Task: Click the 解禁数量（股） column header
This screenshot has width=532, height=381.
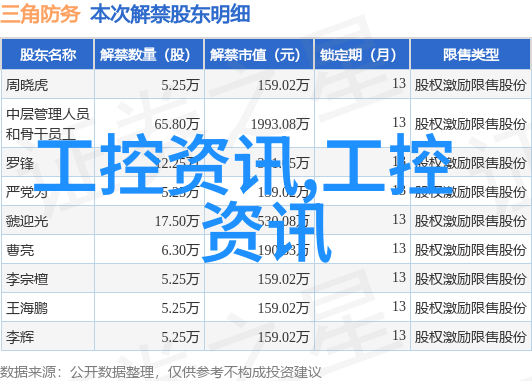Action: click(149, 55)
